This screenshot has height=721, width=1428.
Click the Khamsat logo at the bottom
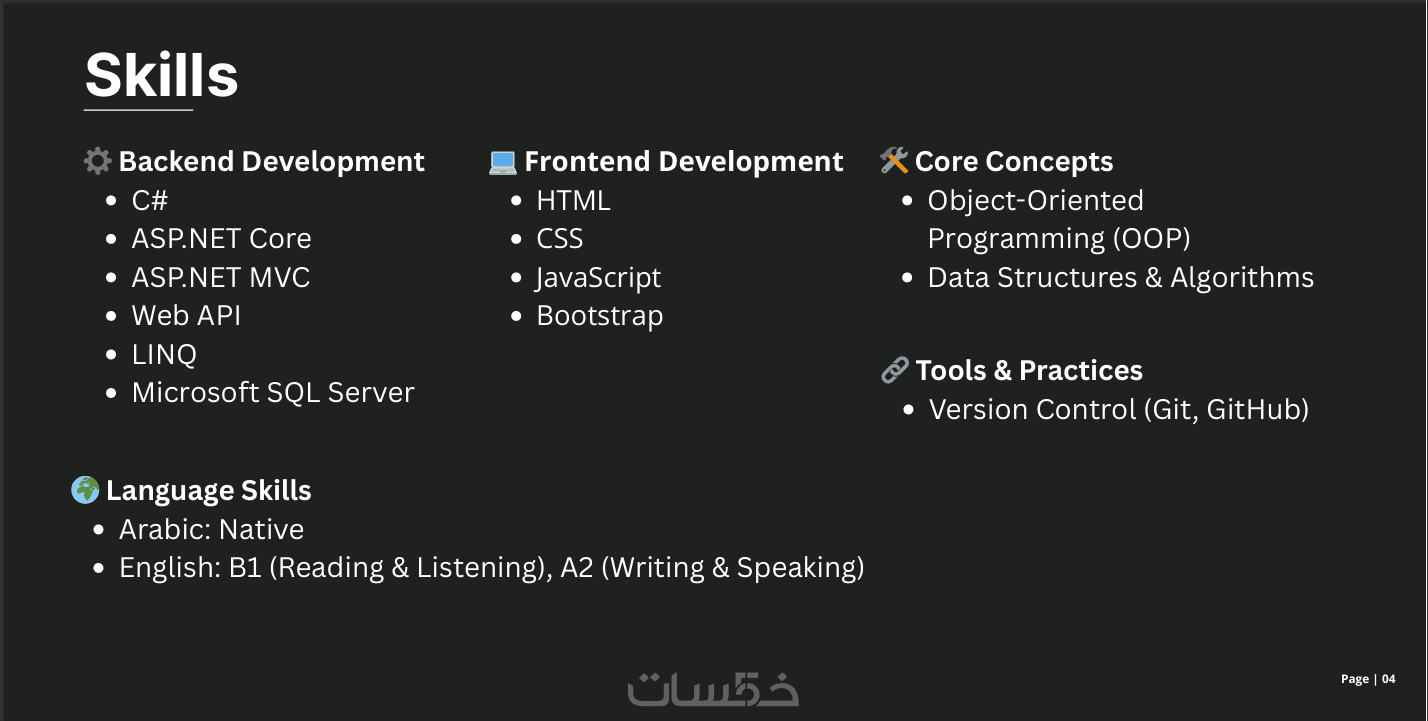[x=713, y=689]
